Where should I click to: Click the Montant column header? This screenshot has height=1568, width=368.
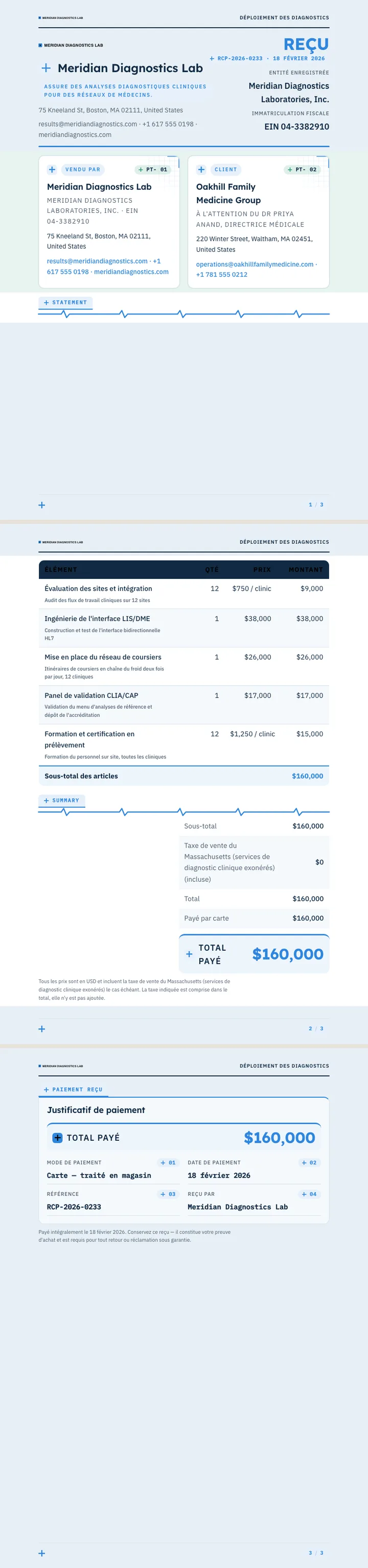pyautogui.click(x=306, y=570)
